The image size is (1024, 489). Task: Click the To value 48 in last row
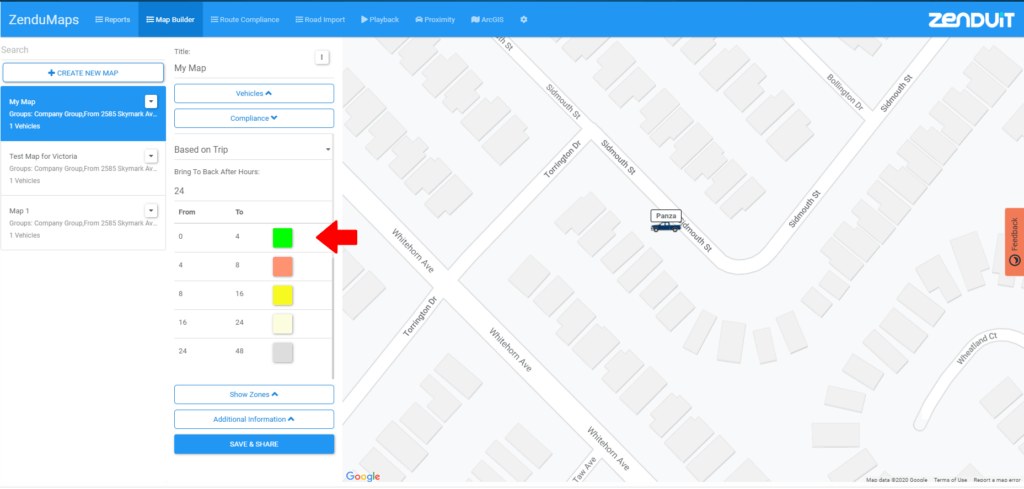coord(240,351)
